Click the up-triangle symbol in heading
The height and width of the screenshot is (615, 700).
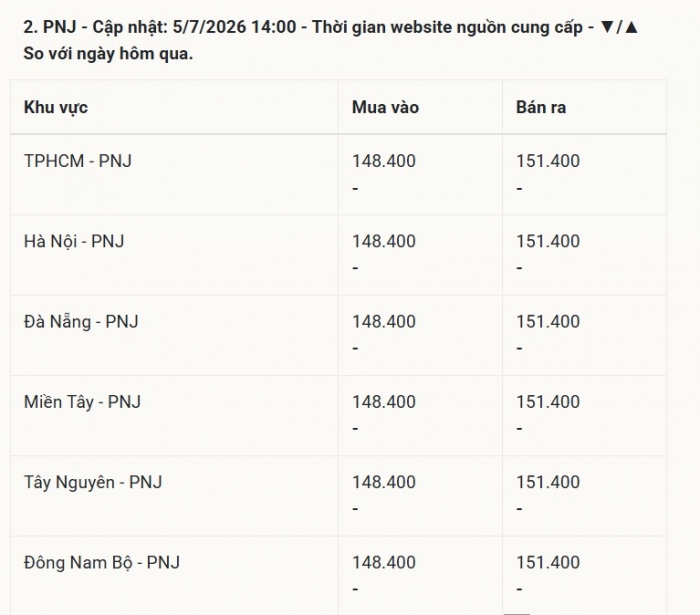(x=631, y=27)
